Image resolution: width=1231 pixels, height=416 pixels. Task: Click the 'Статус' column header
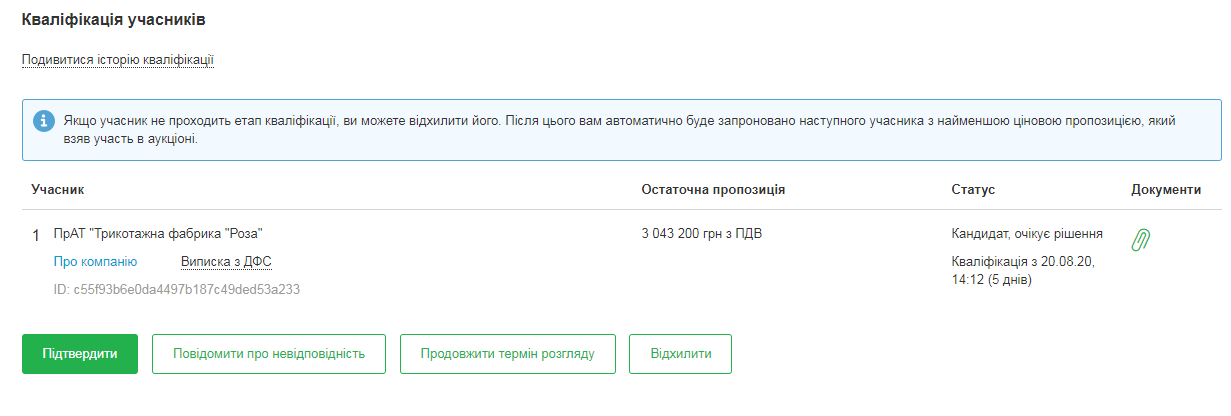(973, 190)
